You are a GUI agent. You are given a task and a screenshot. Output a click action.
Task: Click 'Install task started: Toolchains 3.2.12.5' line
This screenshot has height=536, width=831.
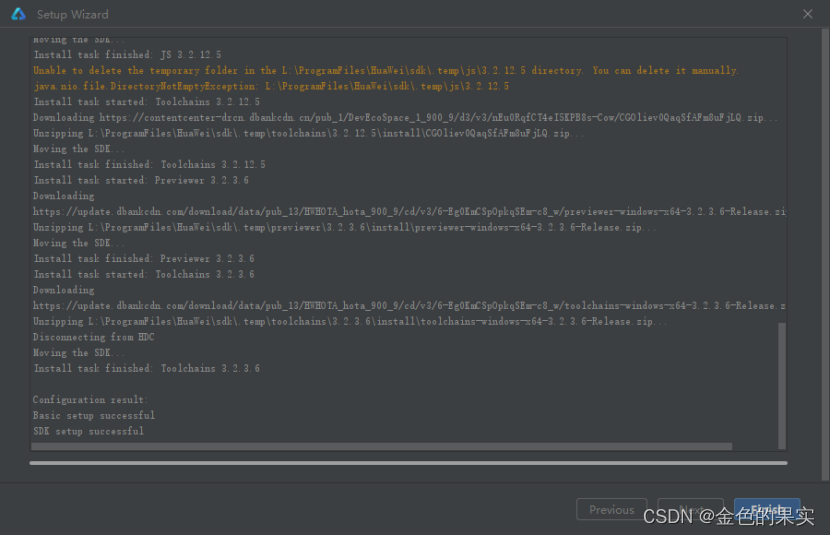coord(146,102)
